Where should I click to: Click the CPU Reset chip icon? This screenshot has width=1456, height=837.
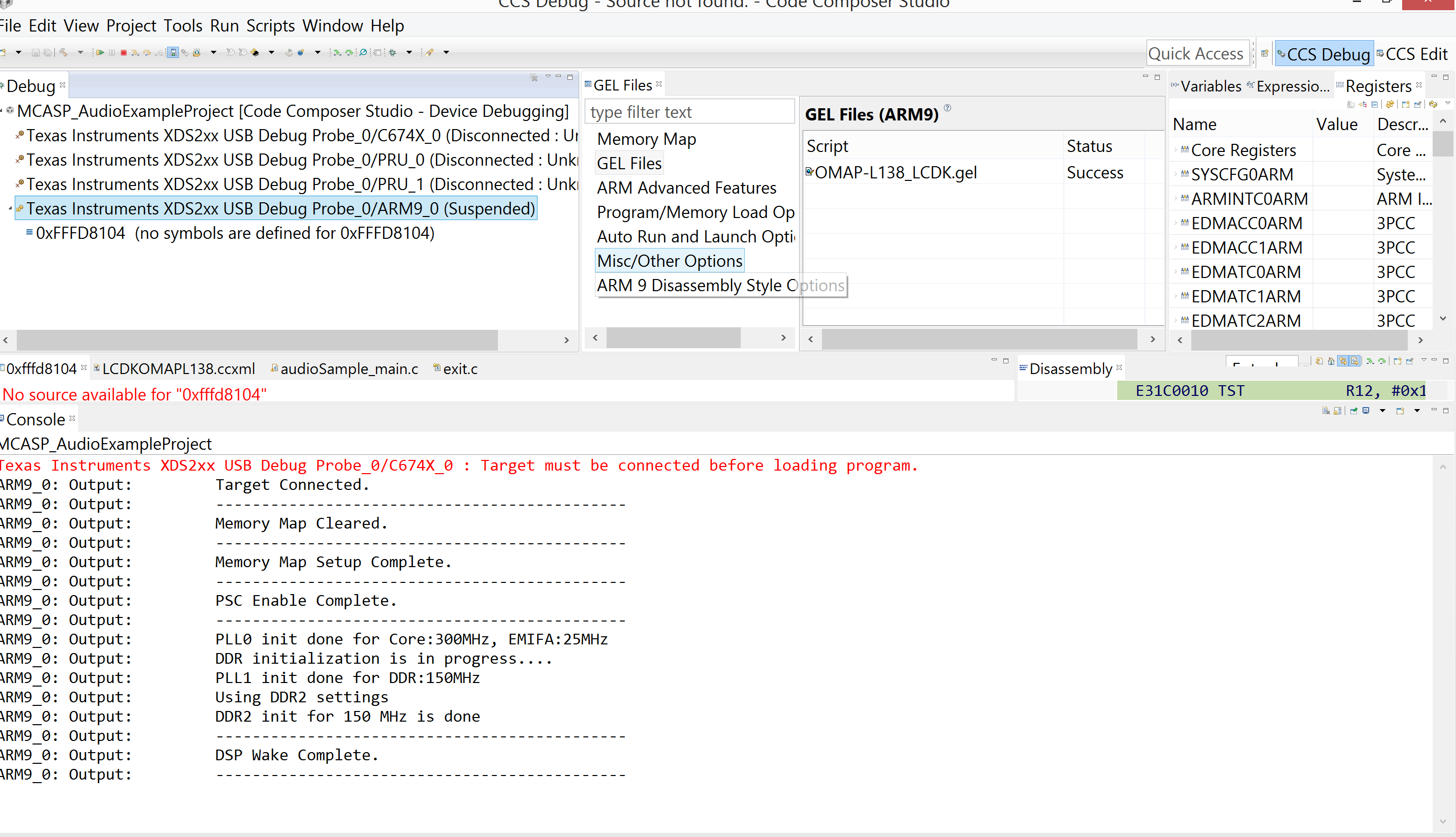255,52
